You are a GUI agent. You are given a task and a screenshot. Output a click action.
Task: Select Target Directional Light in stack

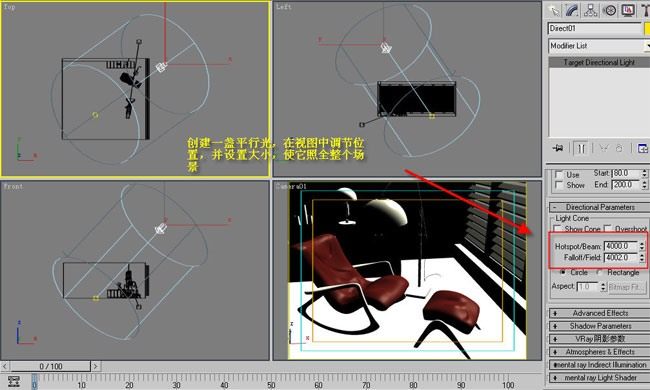point(599,62)
